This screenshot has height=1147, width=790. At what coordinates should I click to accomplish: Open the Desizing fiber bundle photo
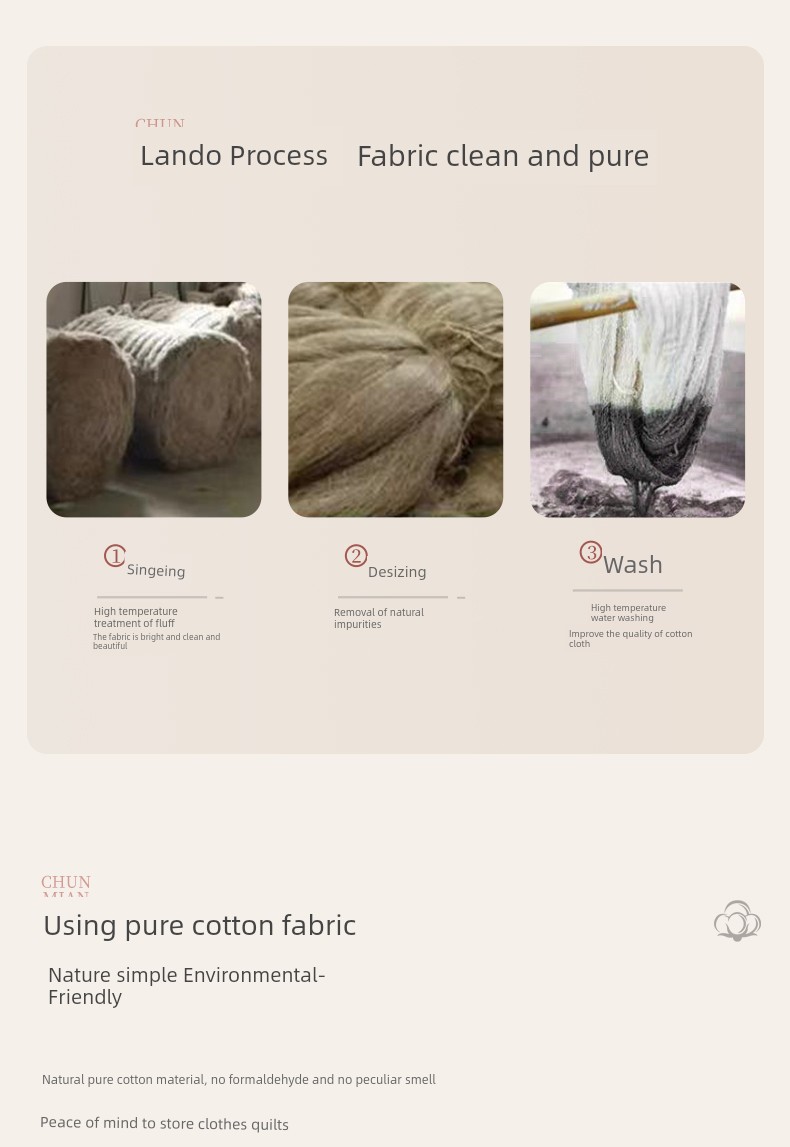click(396, 399)
